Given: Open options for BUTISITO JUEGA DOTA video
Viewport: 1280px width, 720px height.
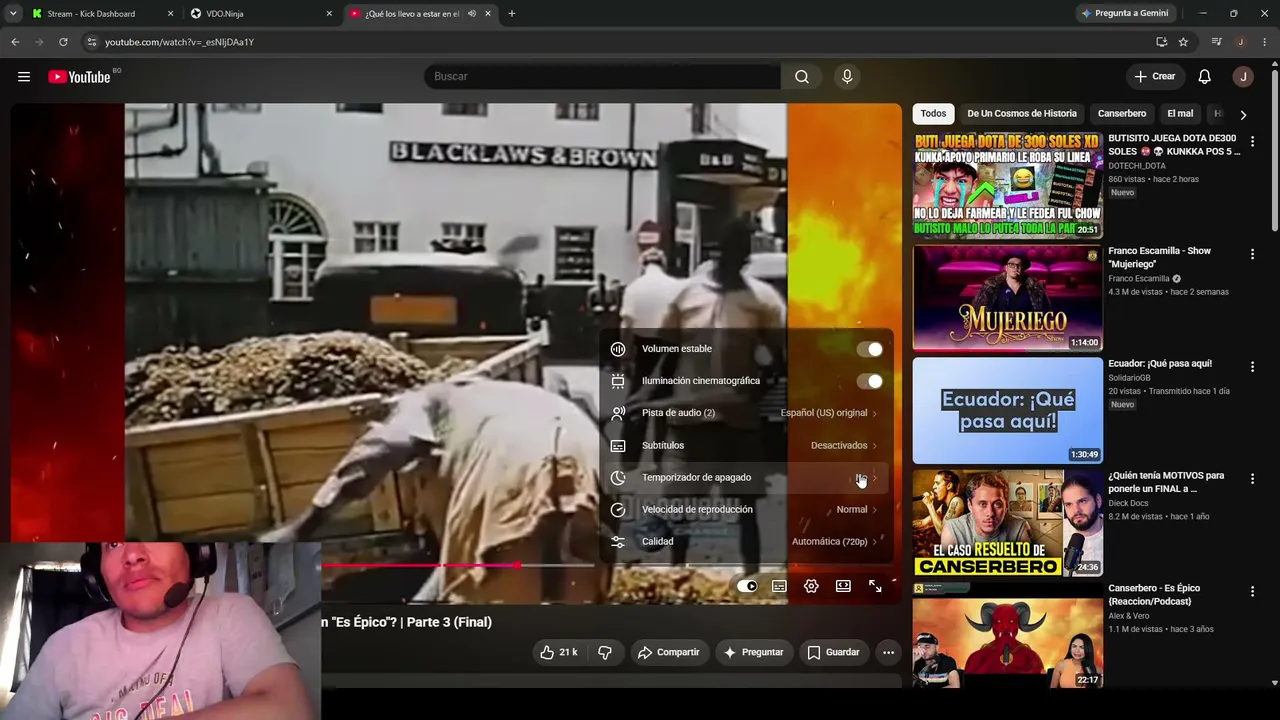Looking at the screenshot, I should (1252, 142).
